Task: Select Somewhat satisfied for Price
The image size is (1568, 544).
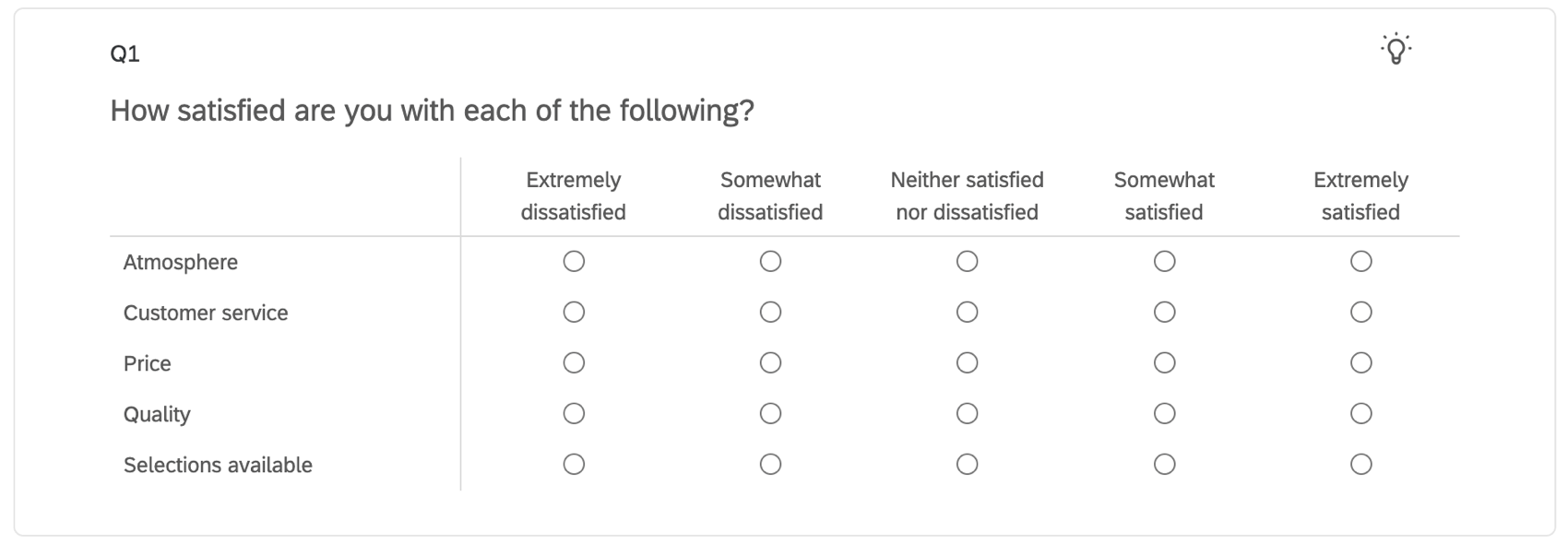Action: tap(1164, 363)
